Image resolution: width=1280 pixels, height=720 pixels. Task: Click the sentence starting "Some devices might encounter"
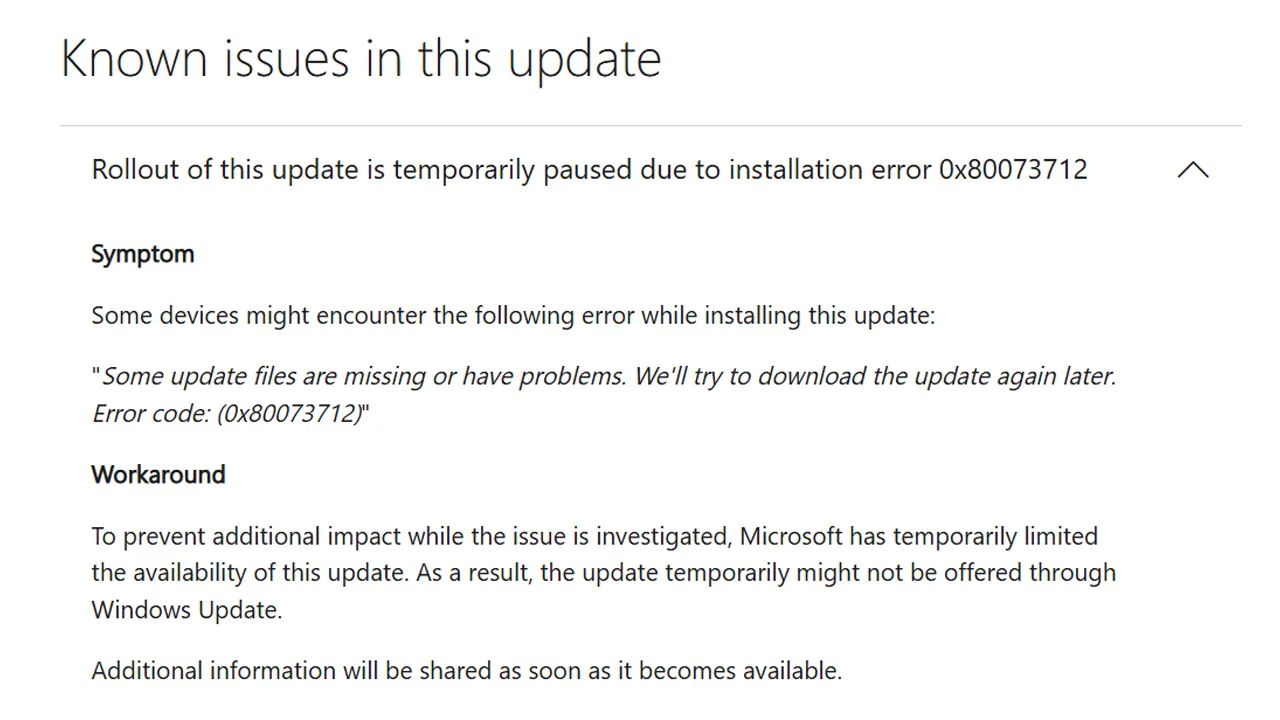513,315
